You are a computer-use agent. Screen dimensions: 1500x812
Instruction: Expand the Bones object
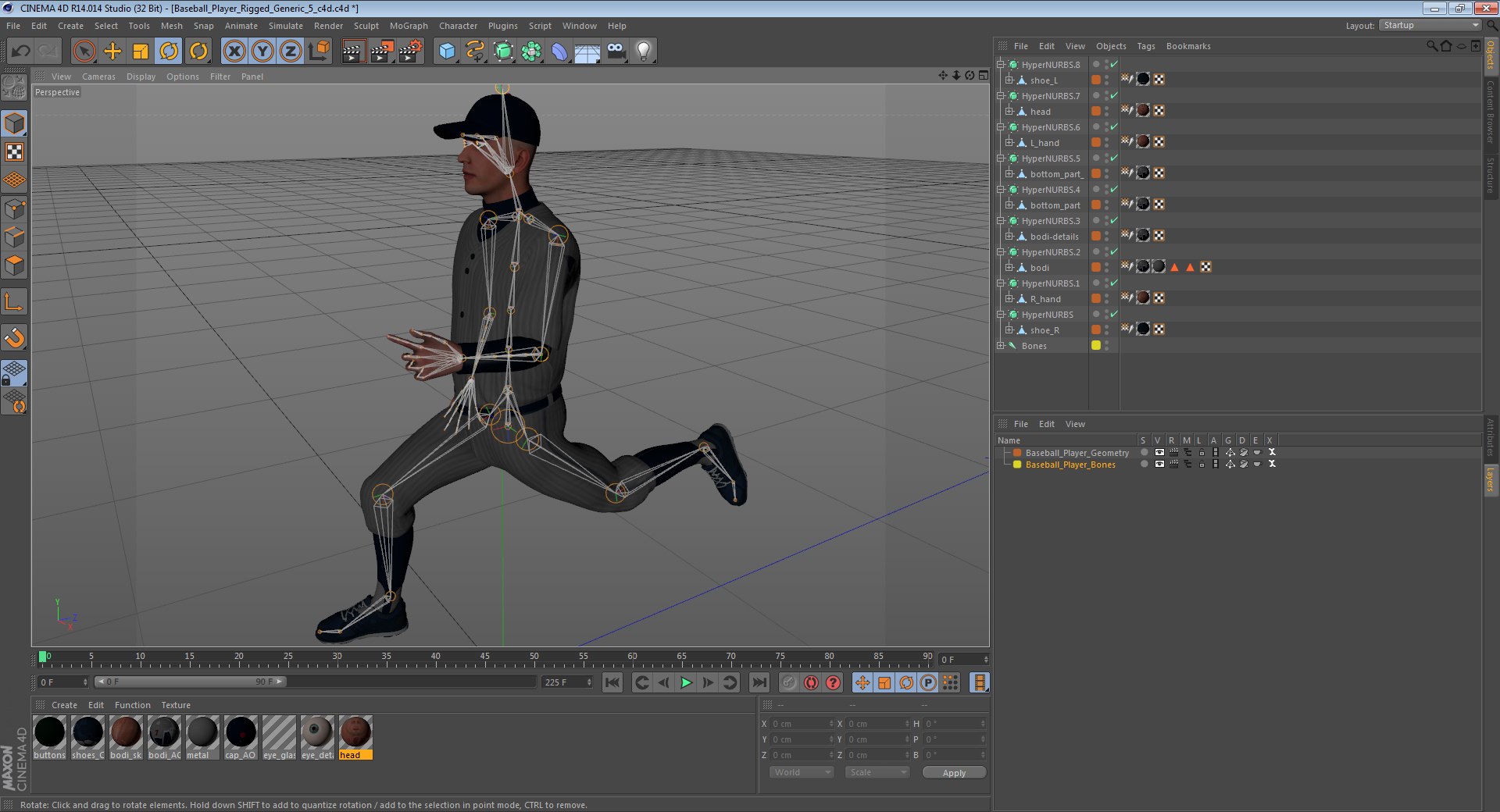(1000, 345)
